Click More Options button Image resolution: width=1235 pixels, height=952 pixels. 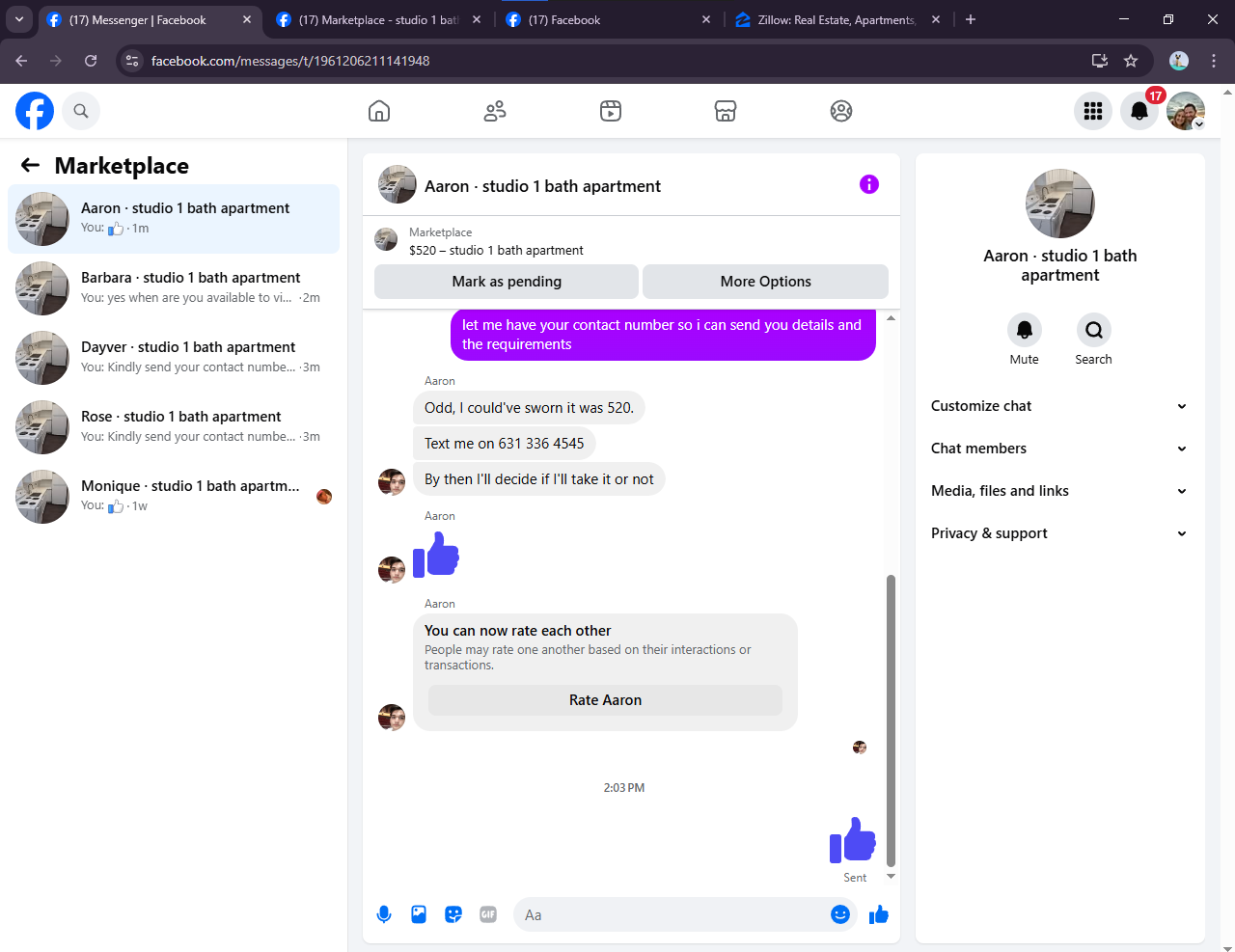coord(766,282)
